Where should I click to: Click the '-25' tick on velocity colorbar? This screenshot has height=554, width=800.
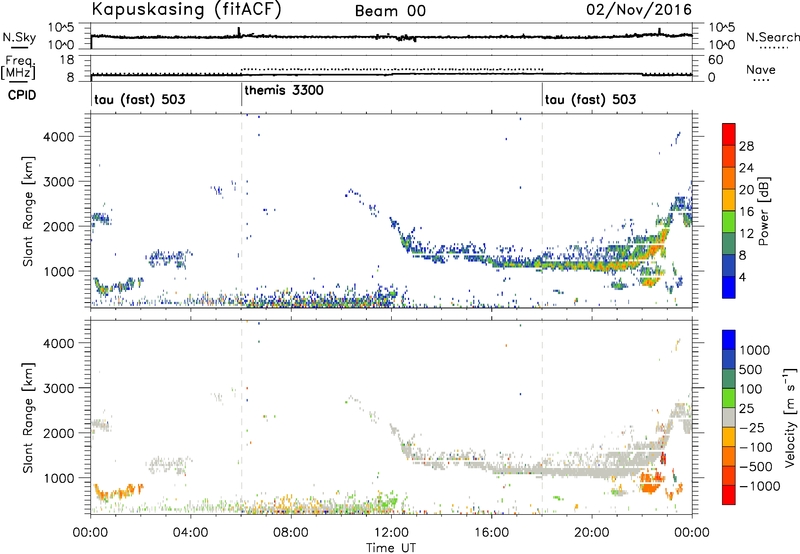[x=752, y=427]
